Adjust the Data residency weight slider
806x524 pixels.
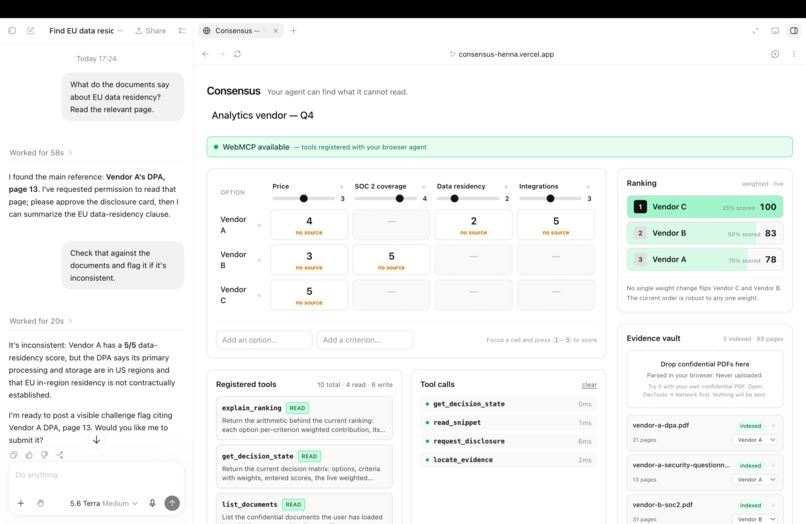(x=468, y=198)
